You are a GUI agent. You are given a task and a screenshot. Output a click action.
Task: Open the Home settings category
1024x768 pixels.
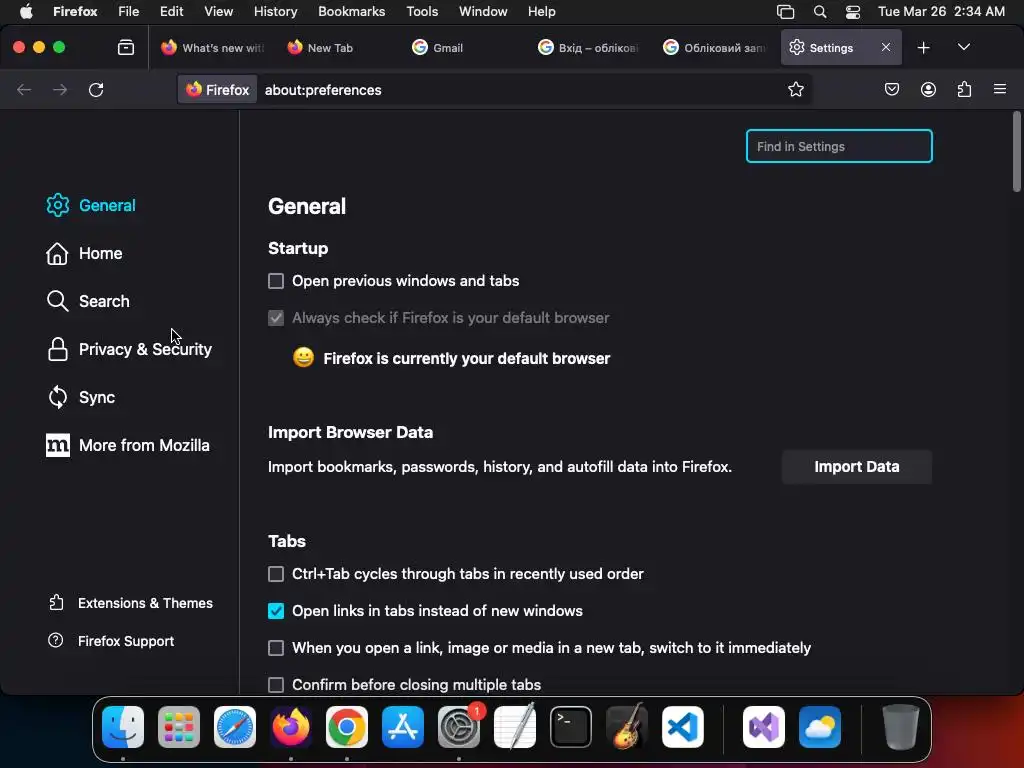tap(84, 253)
